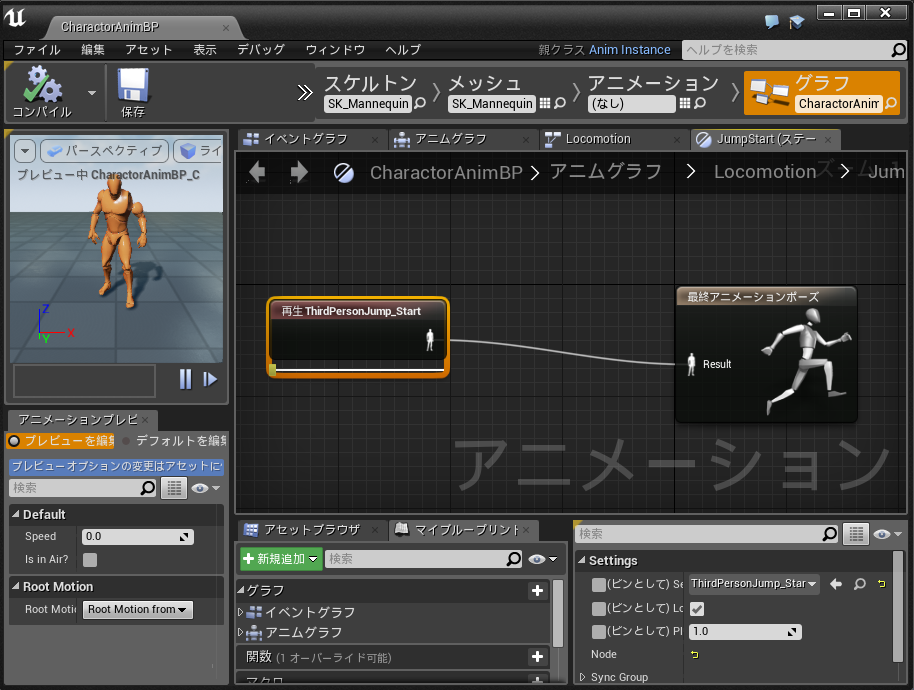914x690 pixels.
Task: Add a new graph with plus button
Action: coord(537,591)
